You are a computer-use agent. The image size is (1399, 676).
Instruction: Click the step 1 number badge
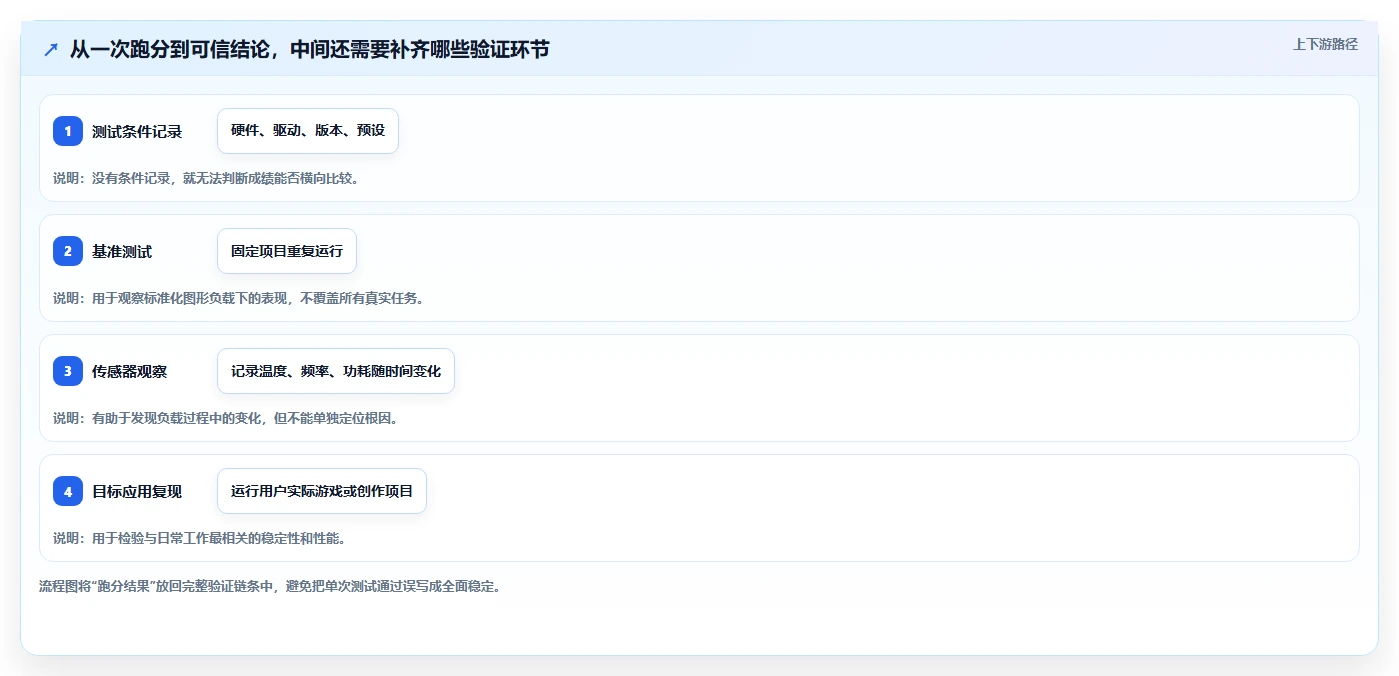pyautogui.click(x=68, y=131)
